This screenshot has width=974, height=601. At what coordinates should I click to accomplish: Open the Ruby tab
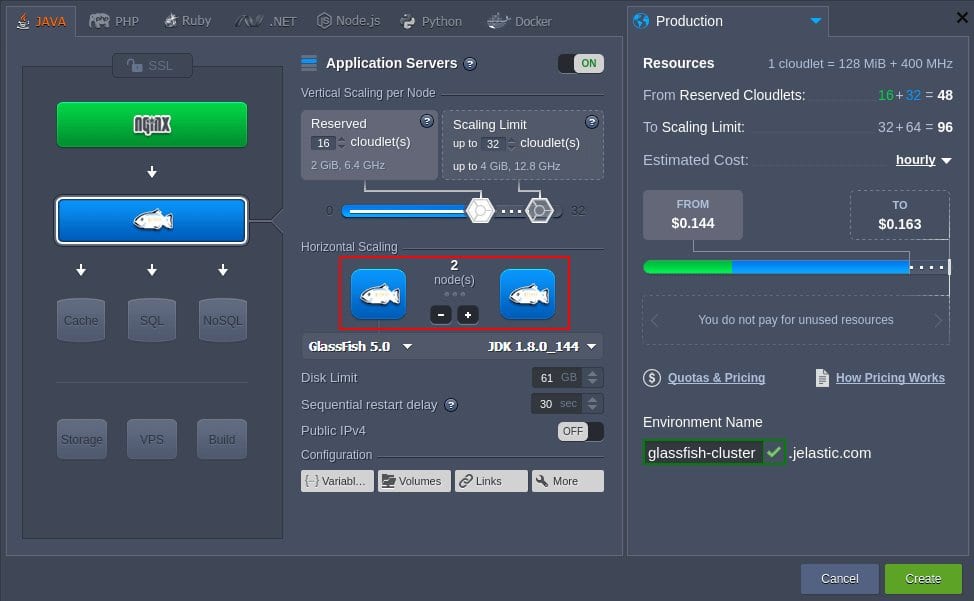[188, 21]
